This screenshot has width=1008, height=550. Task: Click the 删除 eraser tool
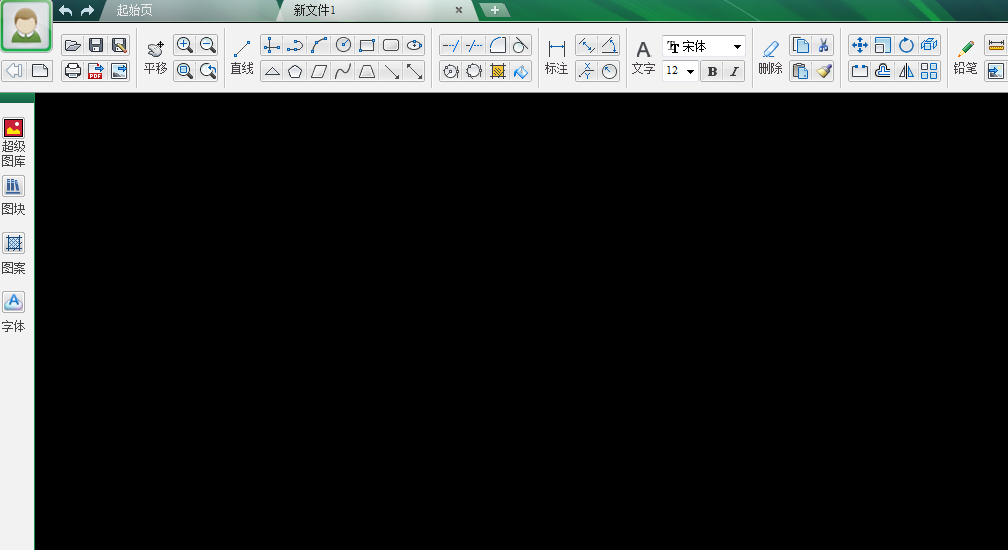coord(770,57)
